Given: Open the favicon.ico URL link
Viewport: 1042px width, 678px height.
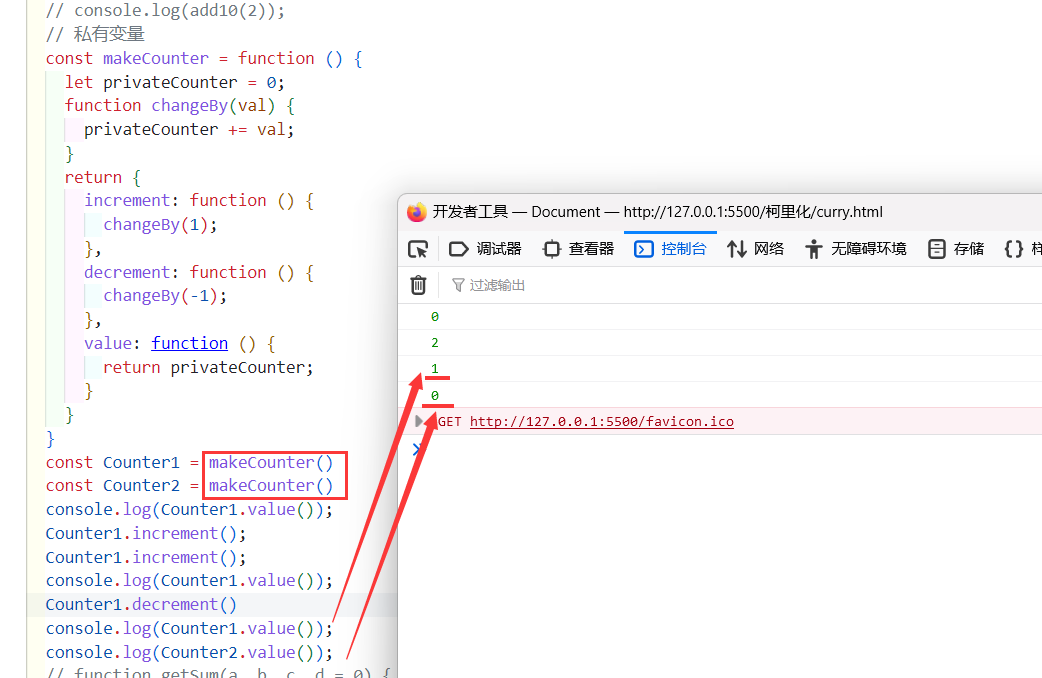Looking at the screenshot, I should pyautogui.click(x=601, y=421).
